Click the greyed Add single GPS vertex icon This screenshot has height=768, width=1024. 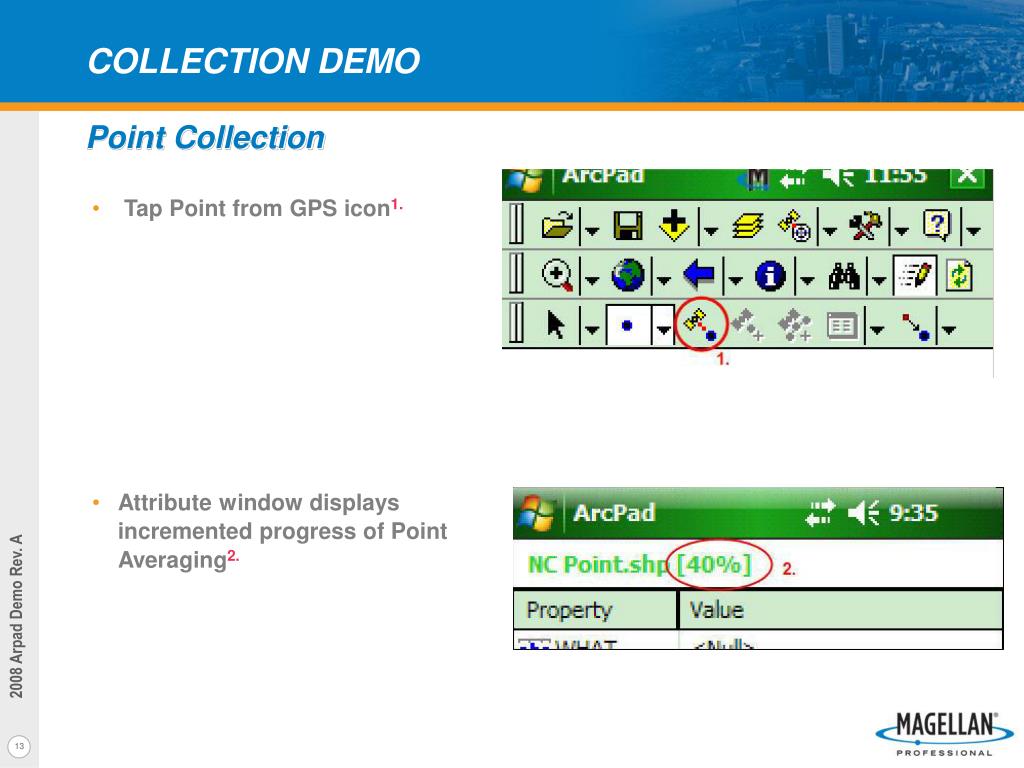[747, 325]
